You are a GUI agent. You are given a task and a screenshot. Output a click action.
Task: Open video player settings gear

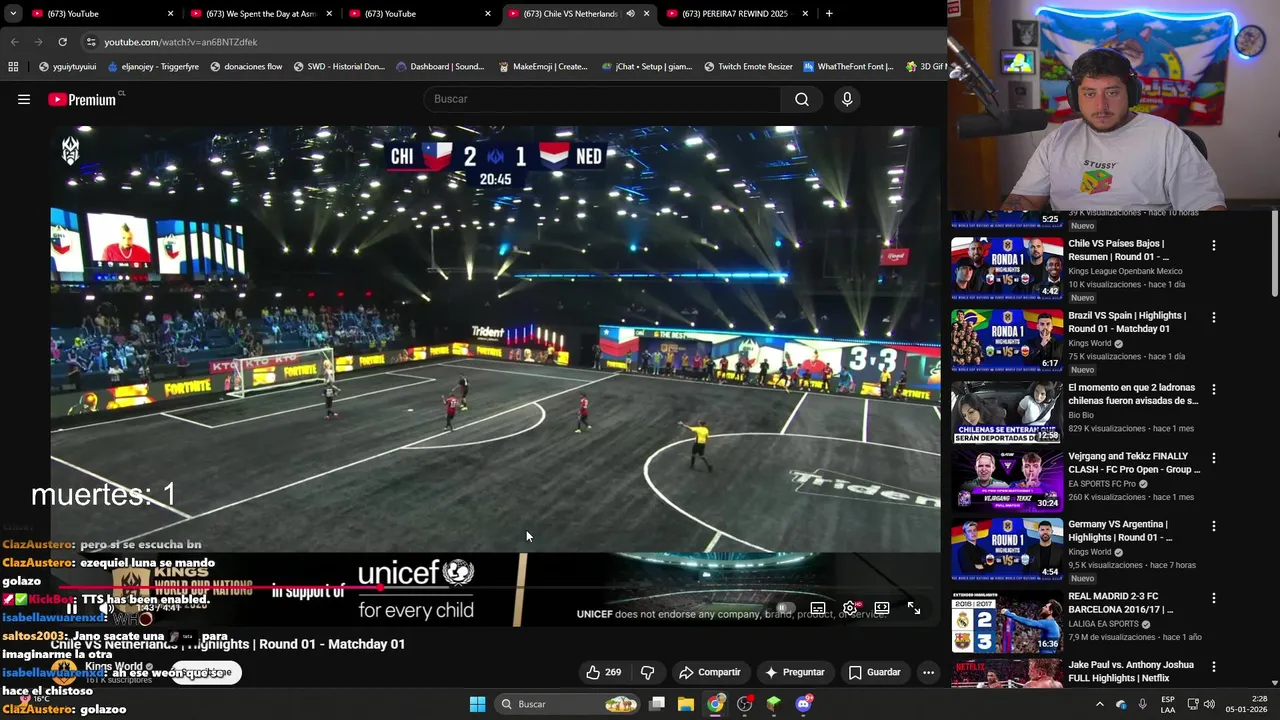point(850,608)
